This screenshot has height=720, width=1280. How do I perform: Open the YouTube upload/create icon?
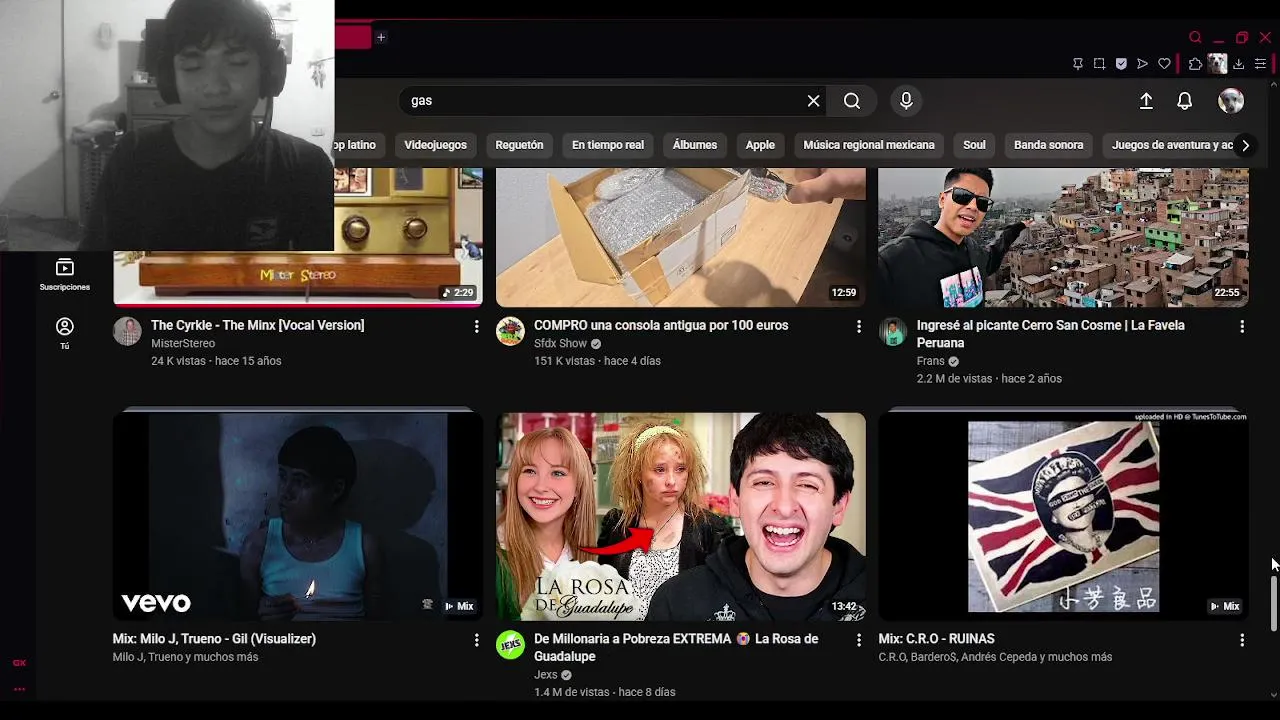(x=1146, y=101)
